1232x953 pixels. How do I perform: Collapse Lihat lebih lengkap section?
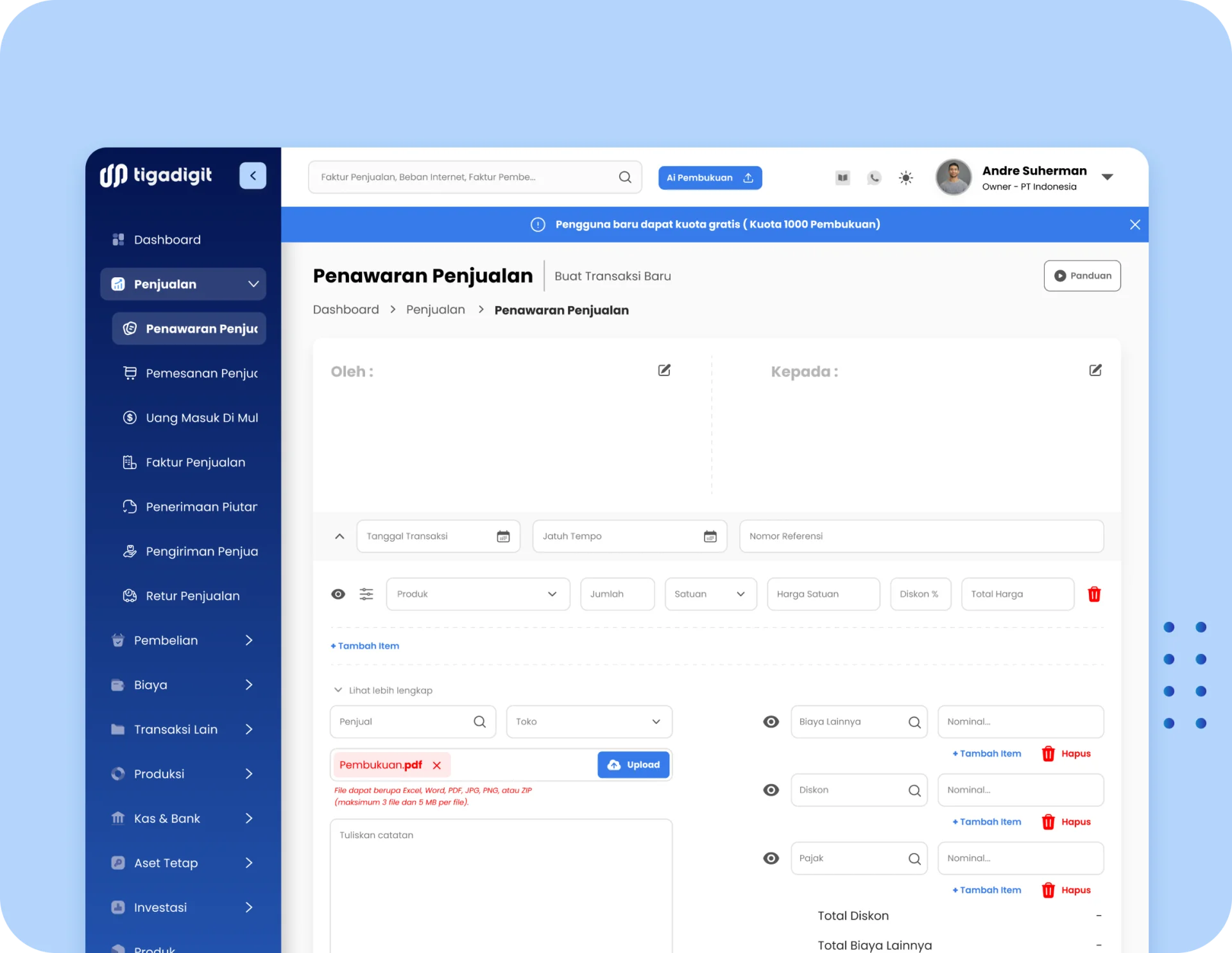tap(382, 691)
